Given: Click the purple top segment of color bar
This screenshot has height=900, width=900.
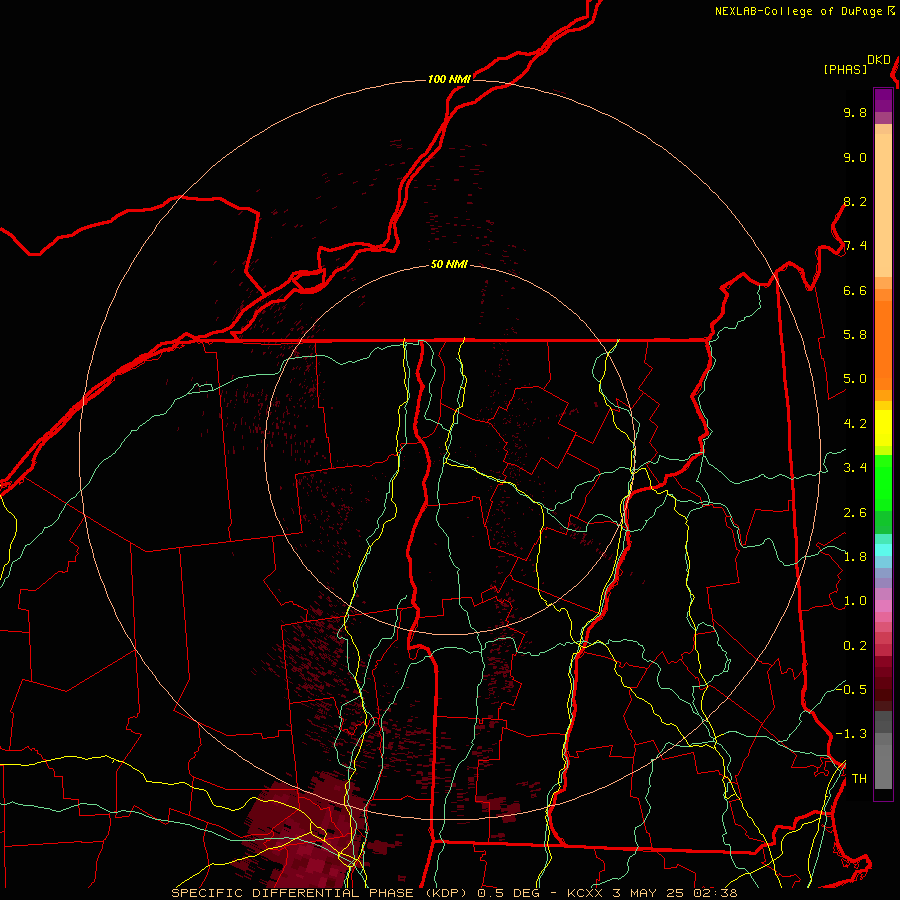Looking at the screenshot, I should click(x=883, y=100).
